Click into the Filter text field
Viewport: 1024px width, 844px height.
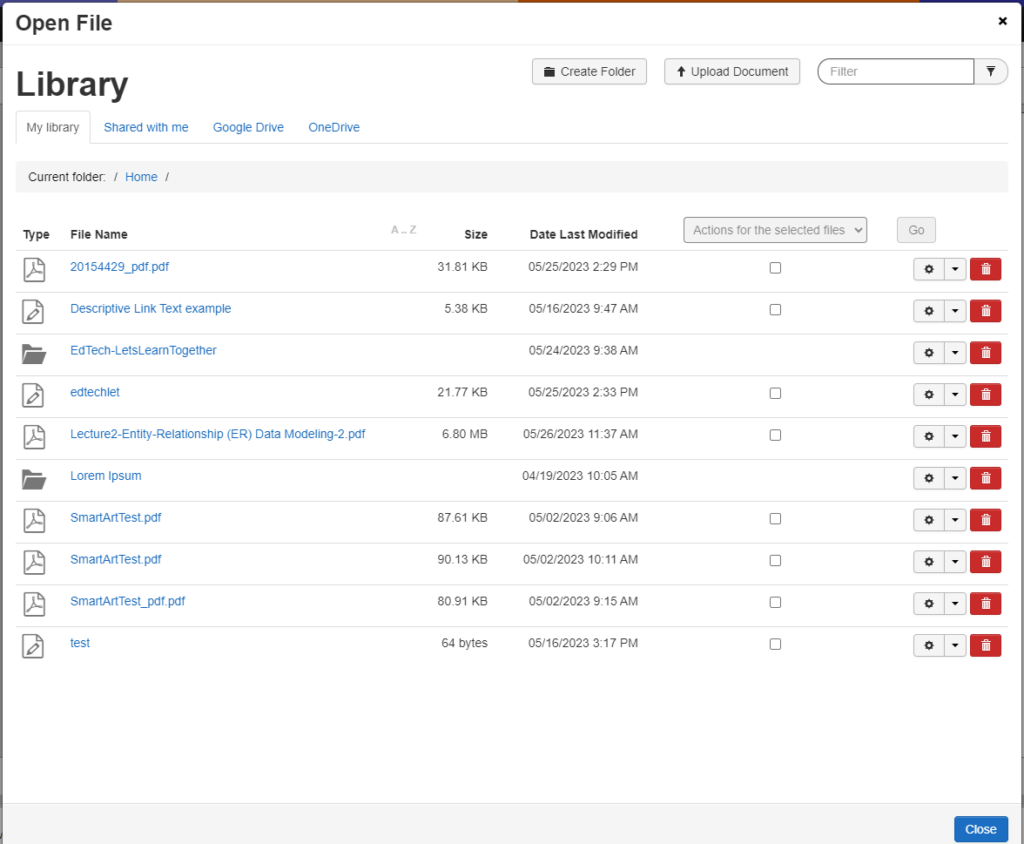tap(896, 72)
